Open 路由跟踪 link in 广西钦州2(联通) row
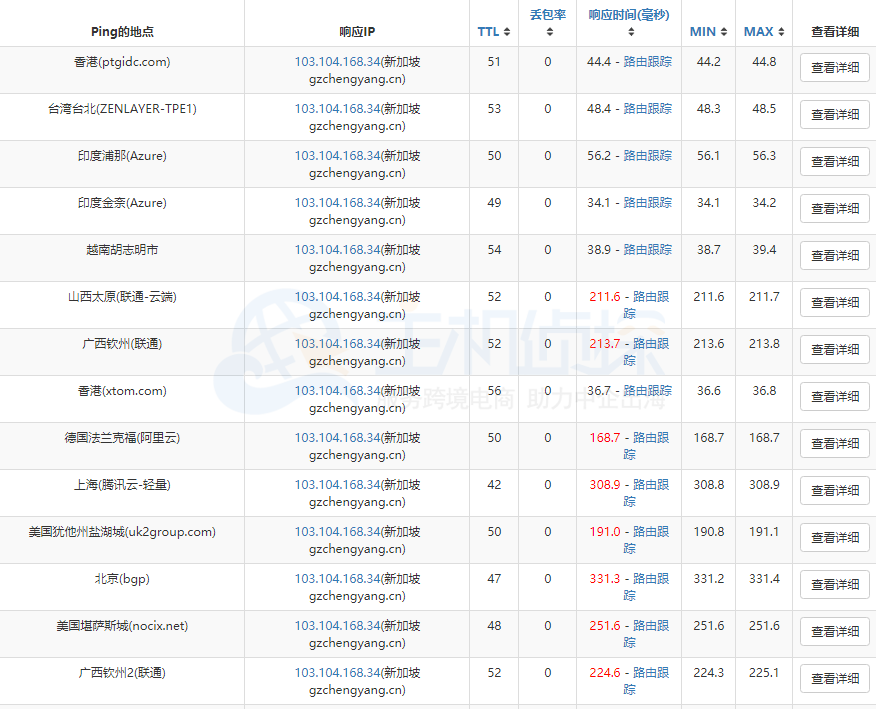876x709 pixels. 651,672
